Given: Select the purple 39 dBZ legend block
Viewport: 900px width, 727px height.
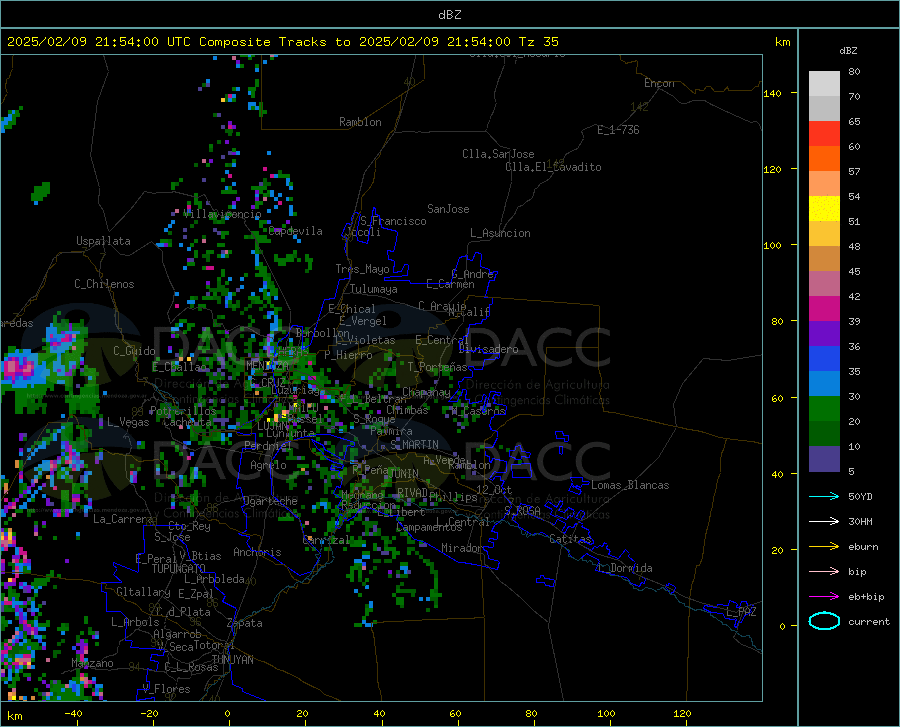Looking at the screenshot, I should point(824,334).
